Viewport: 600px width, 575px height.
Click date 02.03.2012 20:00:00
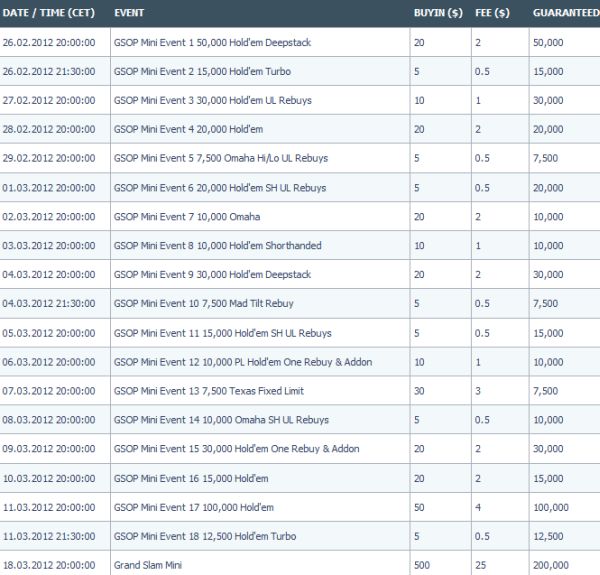pyautogui.click(x=49, y=217)
